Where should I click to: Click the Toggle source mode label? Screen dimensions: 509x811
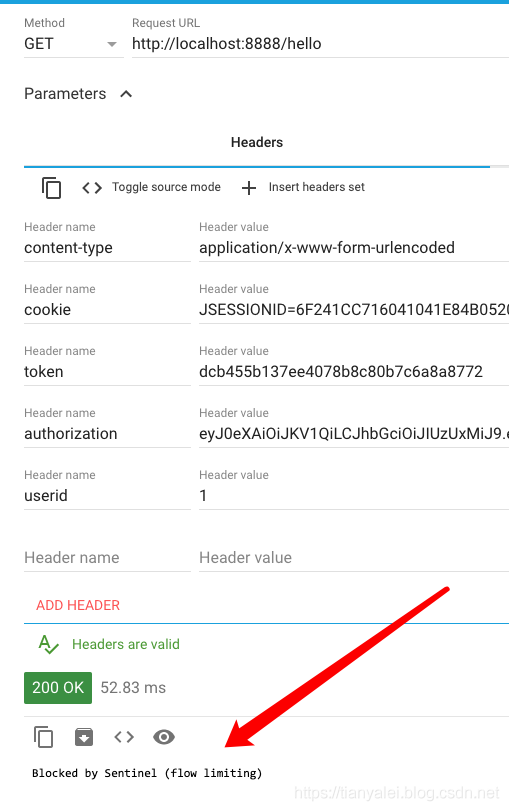tap(167, 187)
